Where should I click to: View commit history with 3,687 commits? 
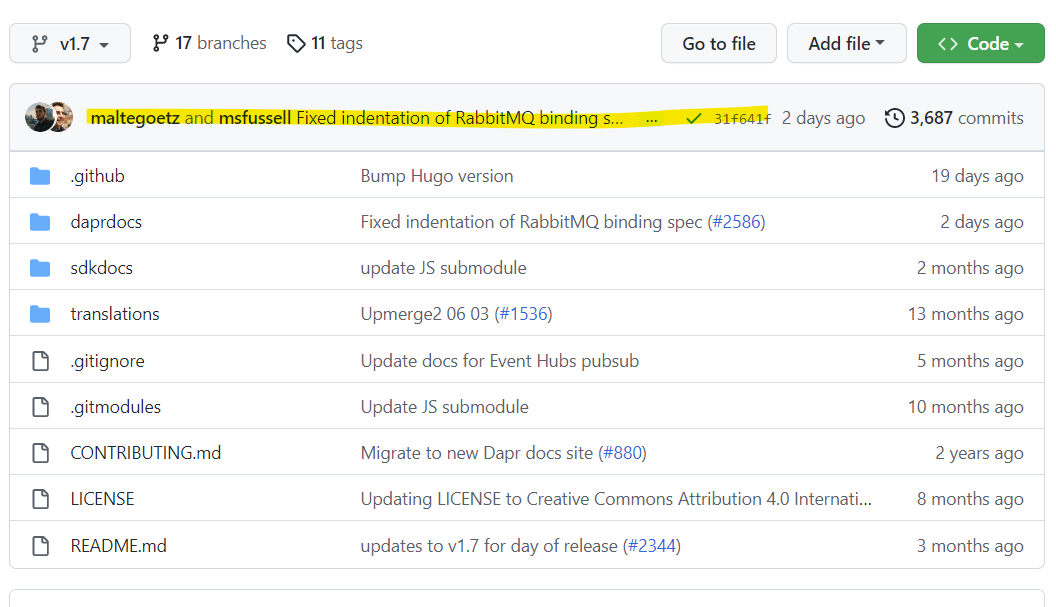(x=954, y=118)
